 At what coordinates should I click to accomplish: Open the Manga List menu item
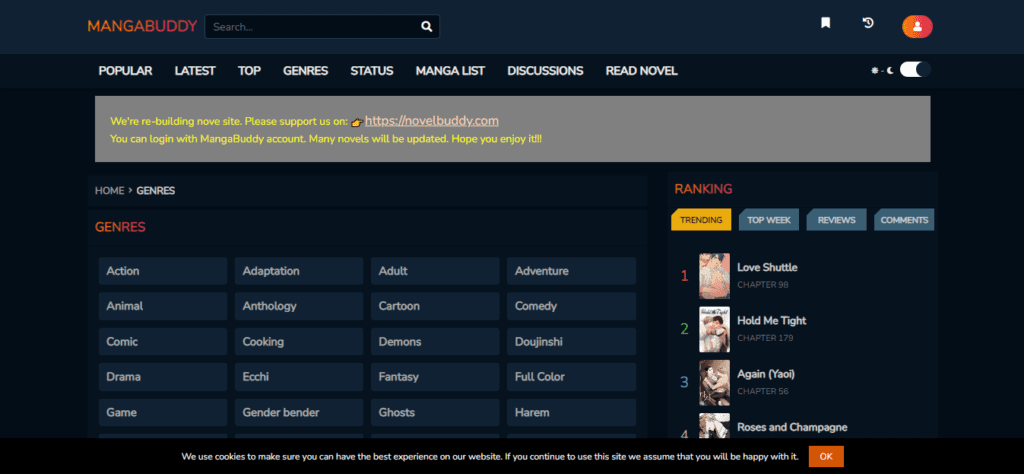(450, 71)
